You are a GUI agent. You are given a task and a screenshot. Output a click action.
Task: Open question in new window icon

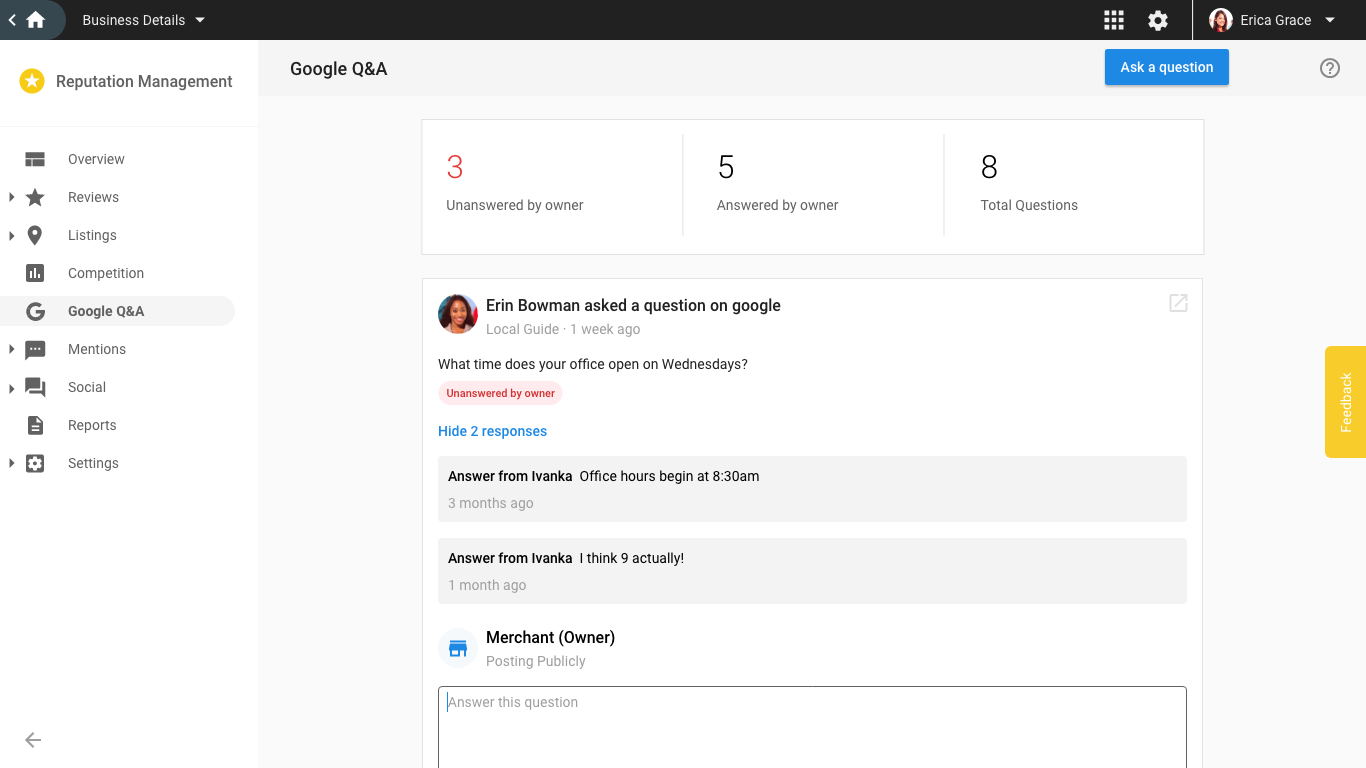click(x=1178, y=303)
